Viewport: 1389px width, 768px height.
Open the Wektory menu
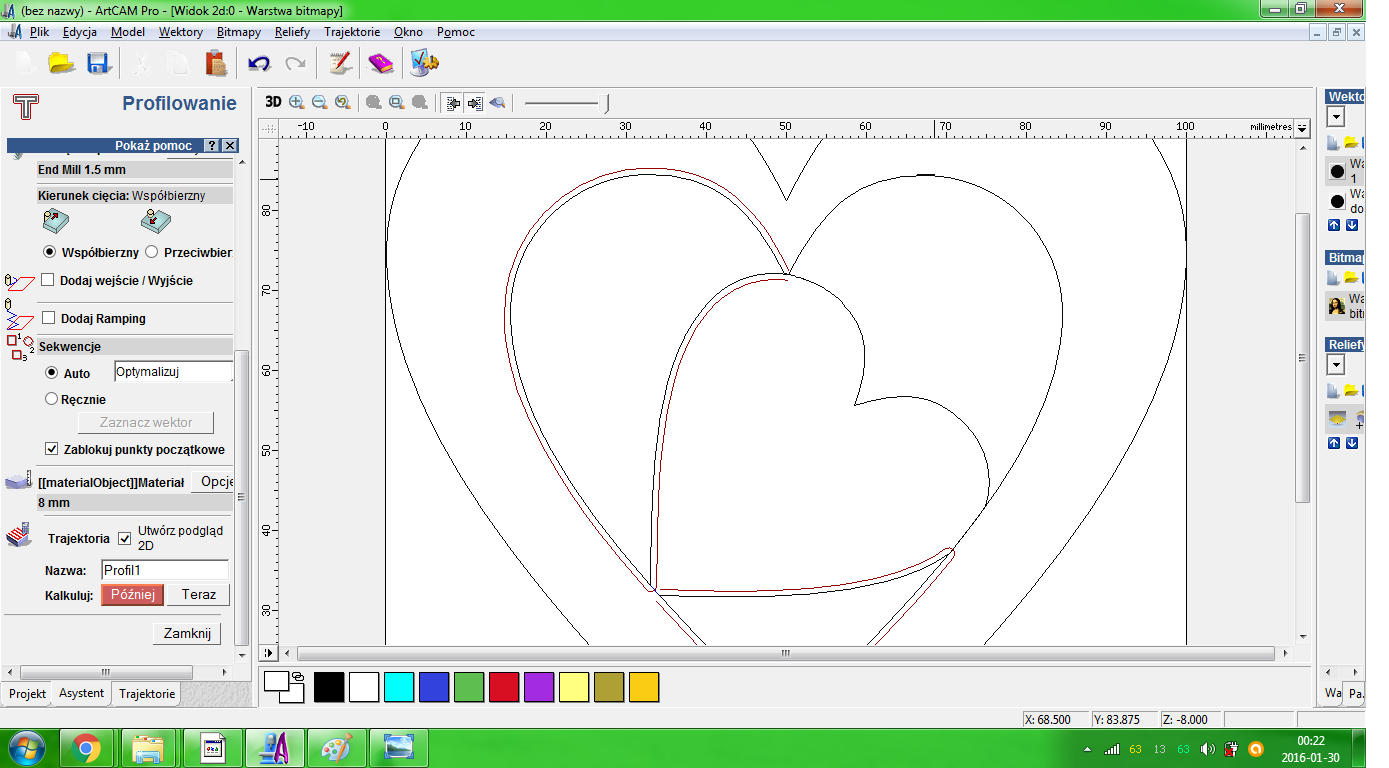[x=180, y=32]
